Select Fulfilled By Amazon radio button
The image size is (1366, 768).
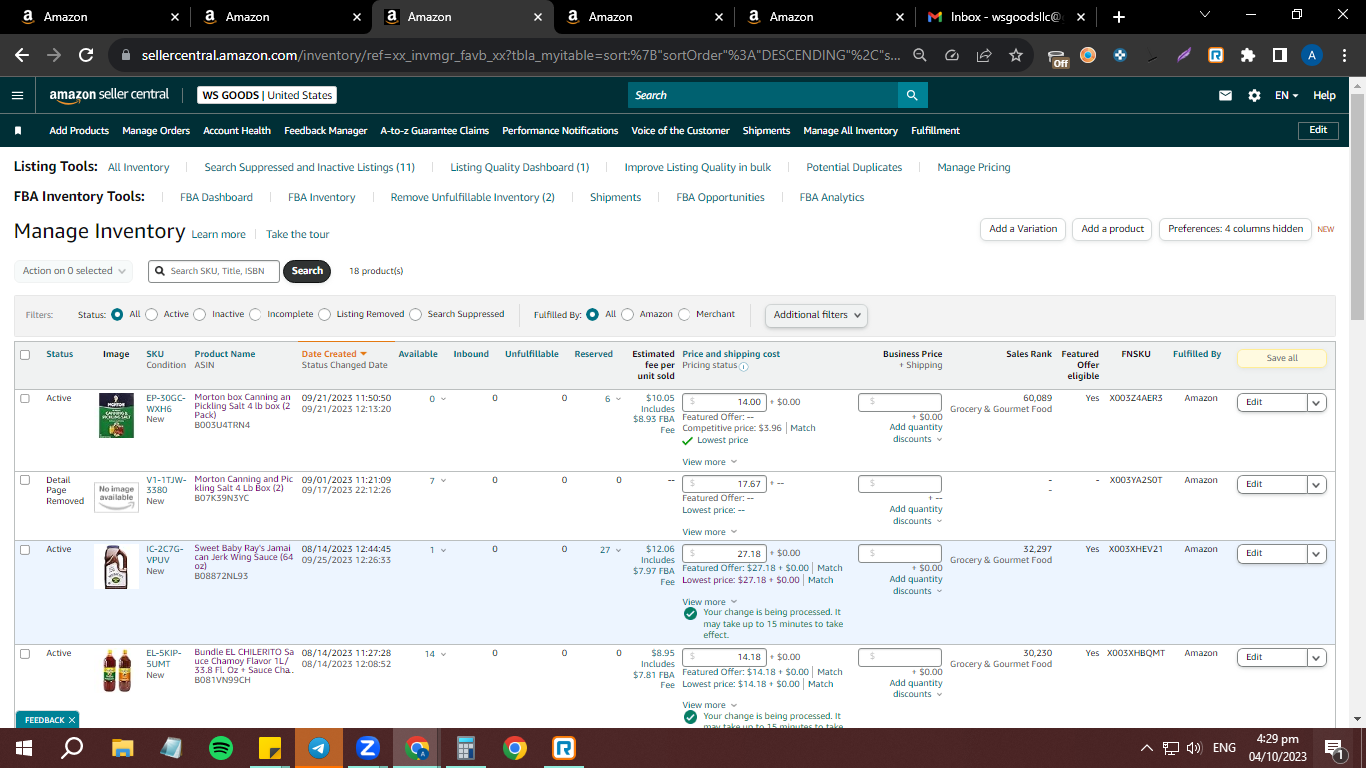pyautogui.click(x=628, y=314)
